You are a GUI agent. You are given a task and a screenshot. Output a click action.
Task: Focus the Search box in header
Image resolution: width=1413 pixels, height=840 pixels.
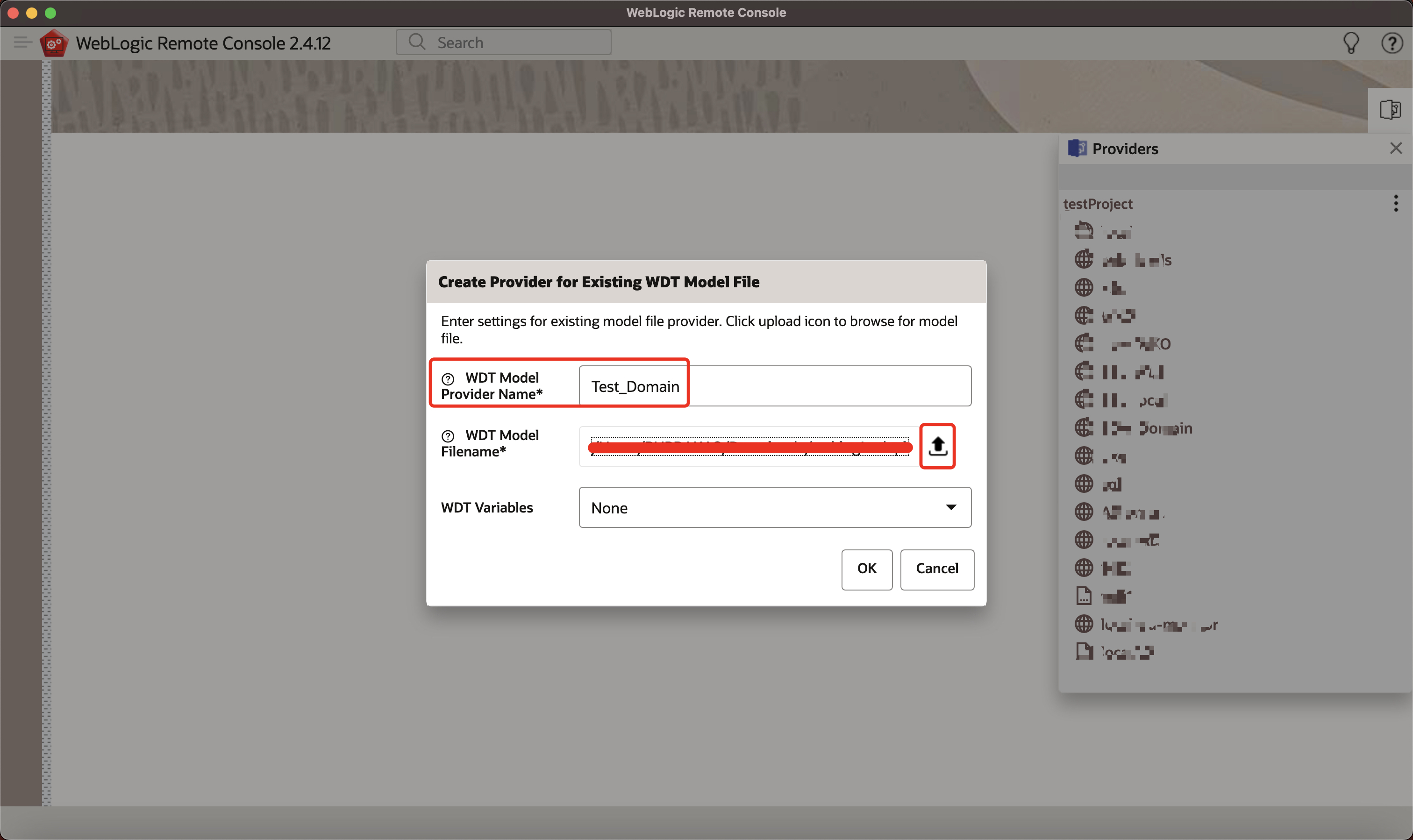(x=504, y=43)
